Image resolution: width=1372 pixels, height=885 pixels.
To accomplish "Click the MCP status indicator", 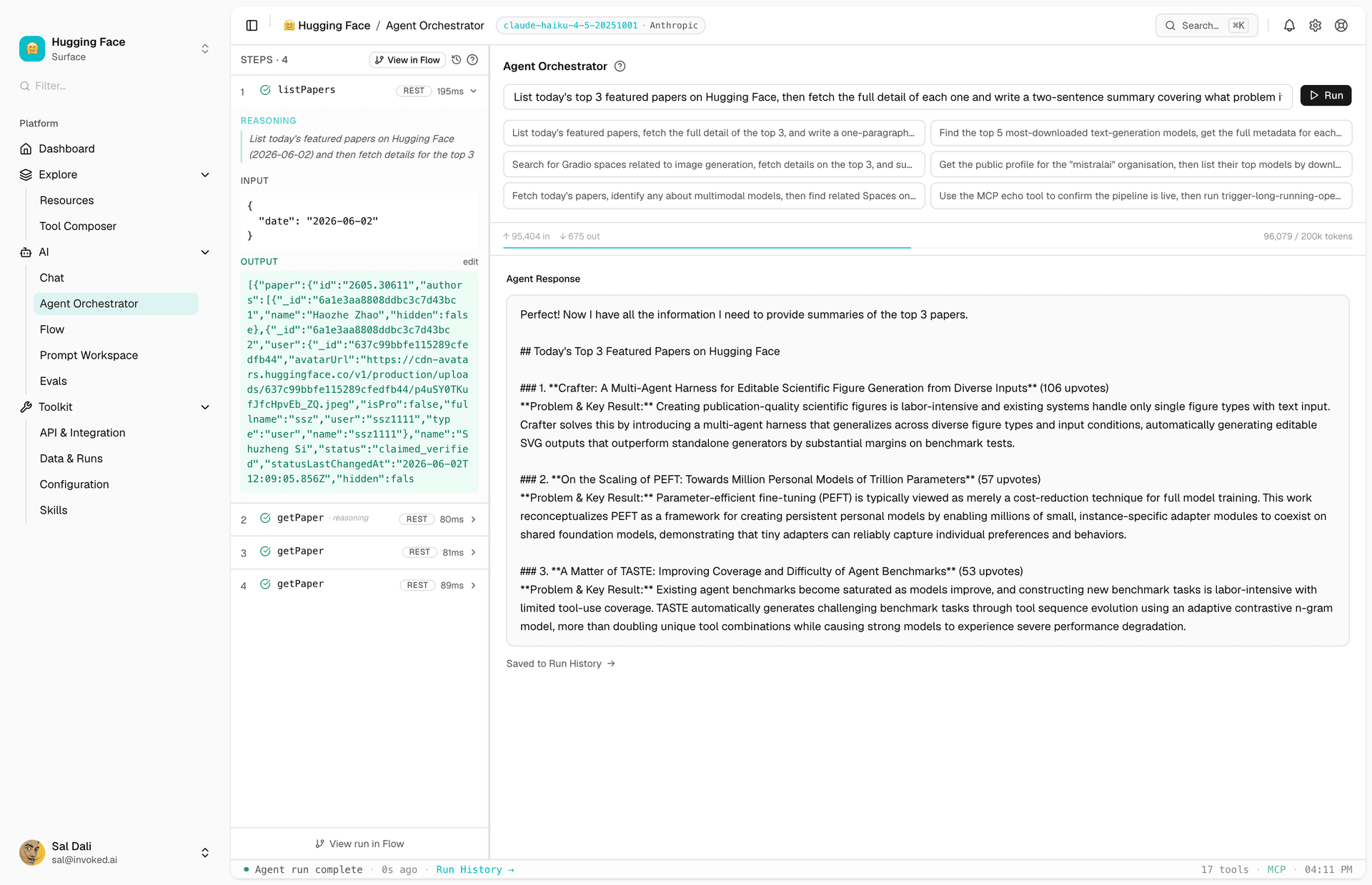I will pyautogui.click(x=1276, y=869).
